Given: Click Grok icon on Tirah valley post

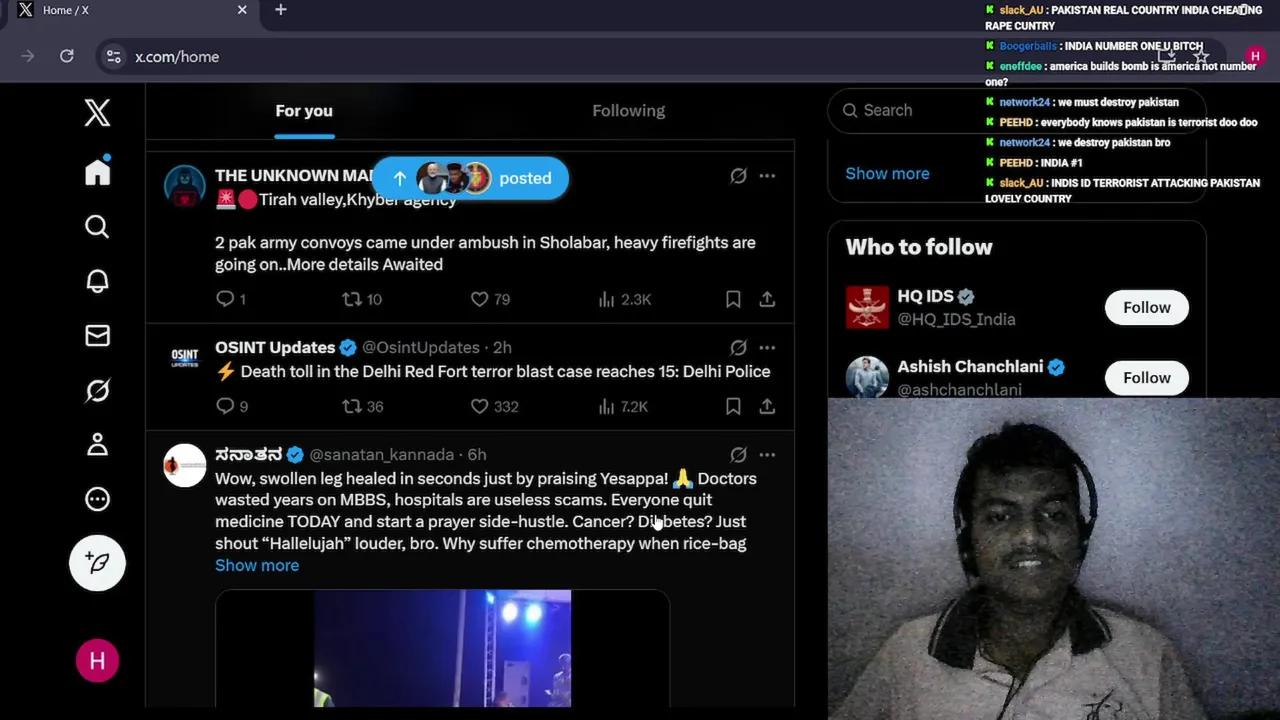Looking at the screenshot, I should tap(738, 175).
